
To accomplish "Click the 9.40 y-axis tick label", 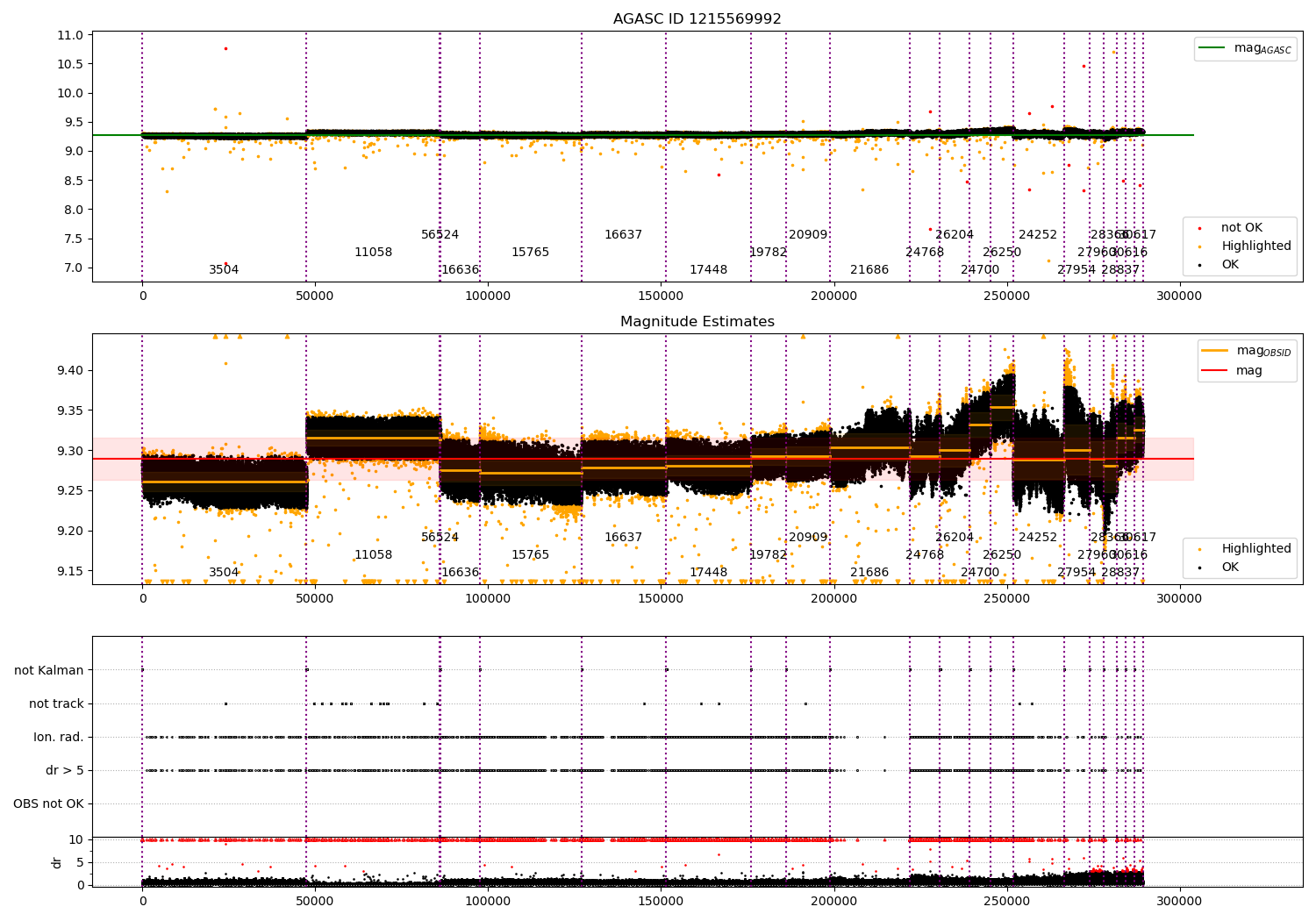I will [x=72, y=370].
